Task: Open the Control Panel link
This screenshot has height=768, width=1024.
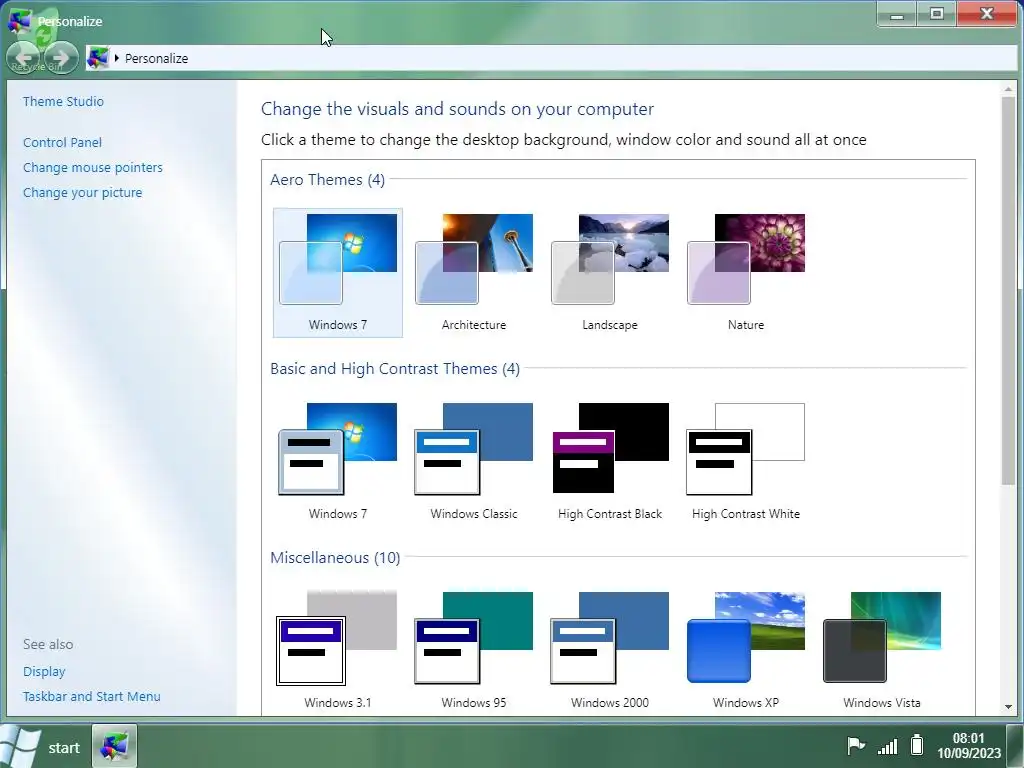Action: 62,142
